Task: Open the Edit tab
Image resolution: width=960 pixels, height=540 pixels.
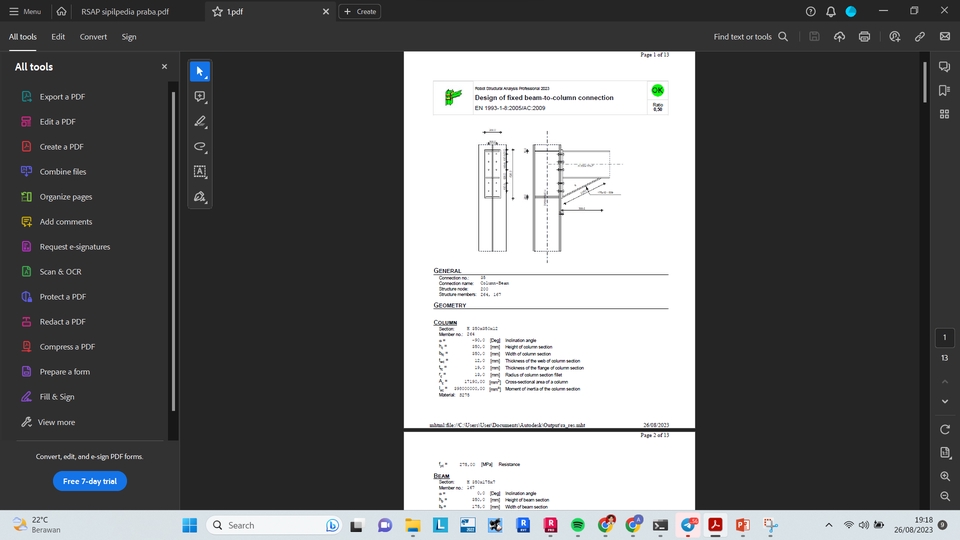Action: tap(58, 37)
